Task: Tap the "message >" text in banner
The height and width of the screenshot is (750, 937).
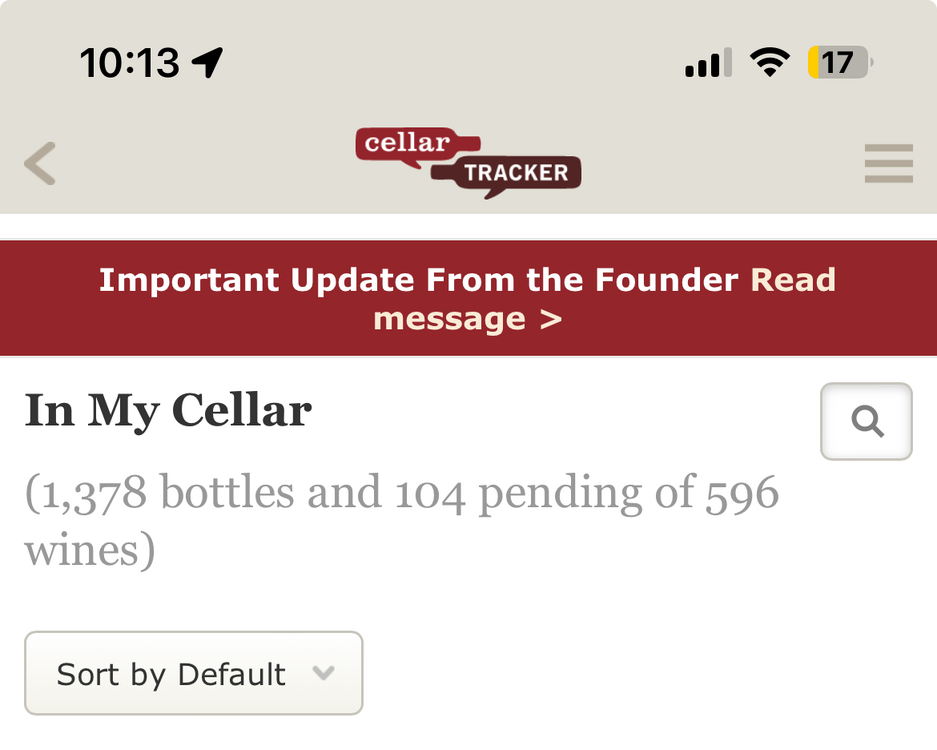Action: pyautogui.click(x=467, y=319)
